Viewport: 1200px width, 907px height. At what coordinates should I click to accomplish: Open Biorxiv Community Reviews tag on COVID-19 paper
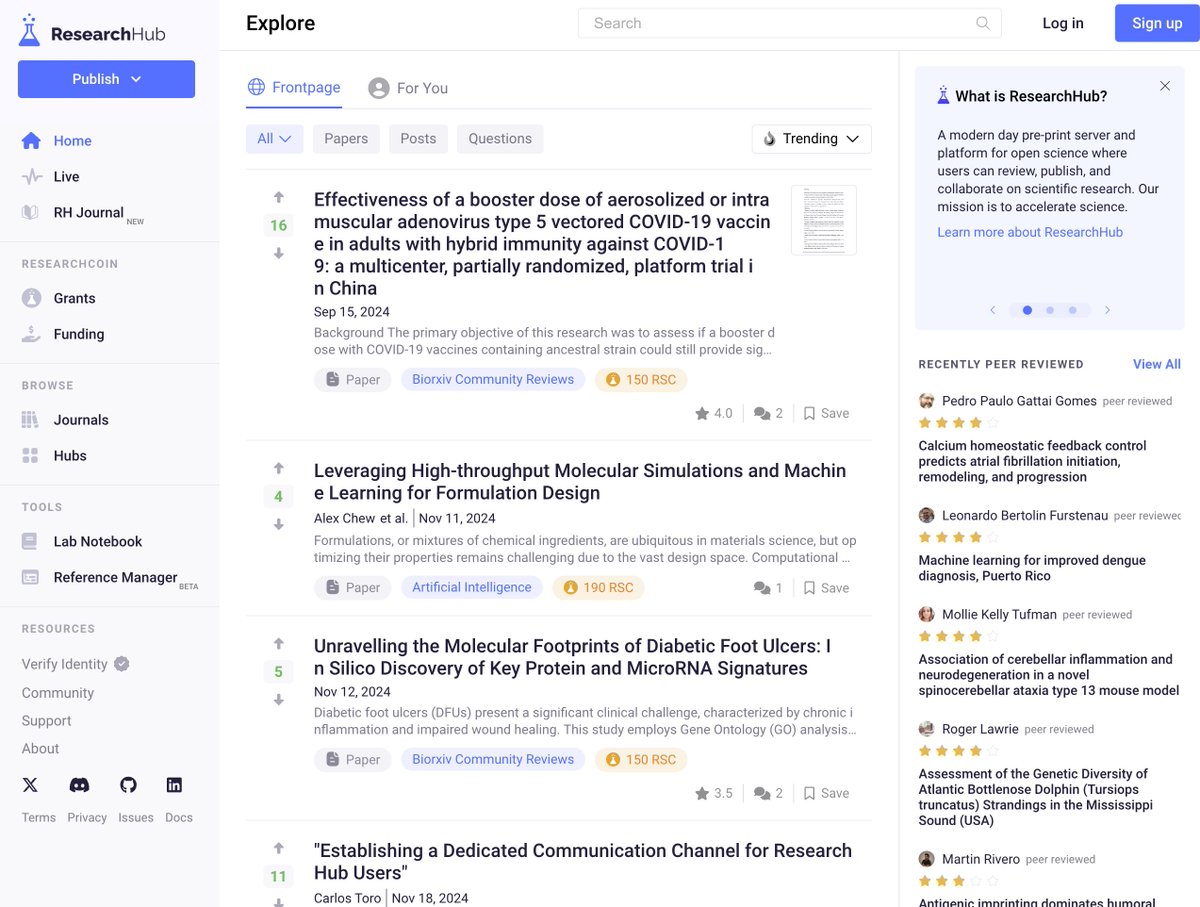pos(493,380)
